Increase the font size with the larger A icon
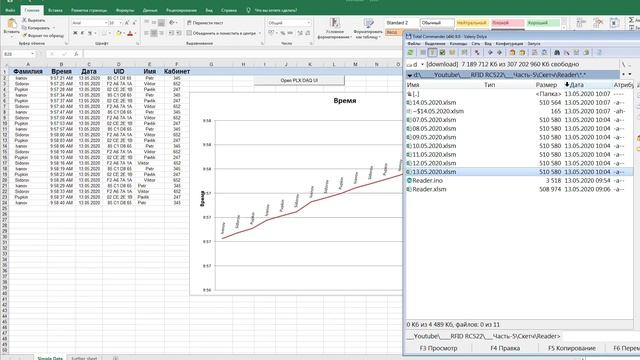640x360 pixels. point(127,23)
